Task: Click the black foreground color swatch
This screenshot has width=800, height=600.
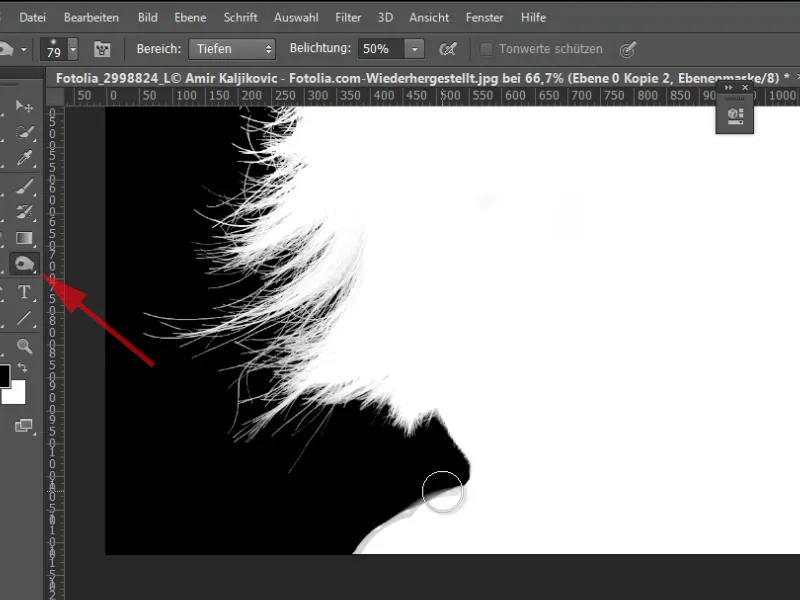Action: tap(4, 376)
